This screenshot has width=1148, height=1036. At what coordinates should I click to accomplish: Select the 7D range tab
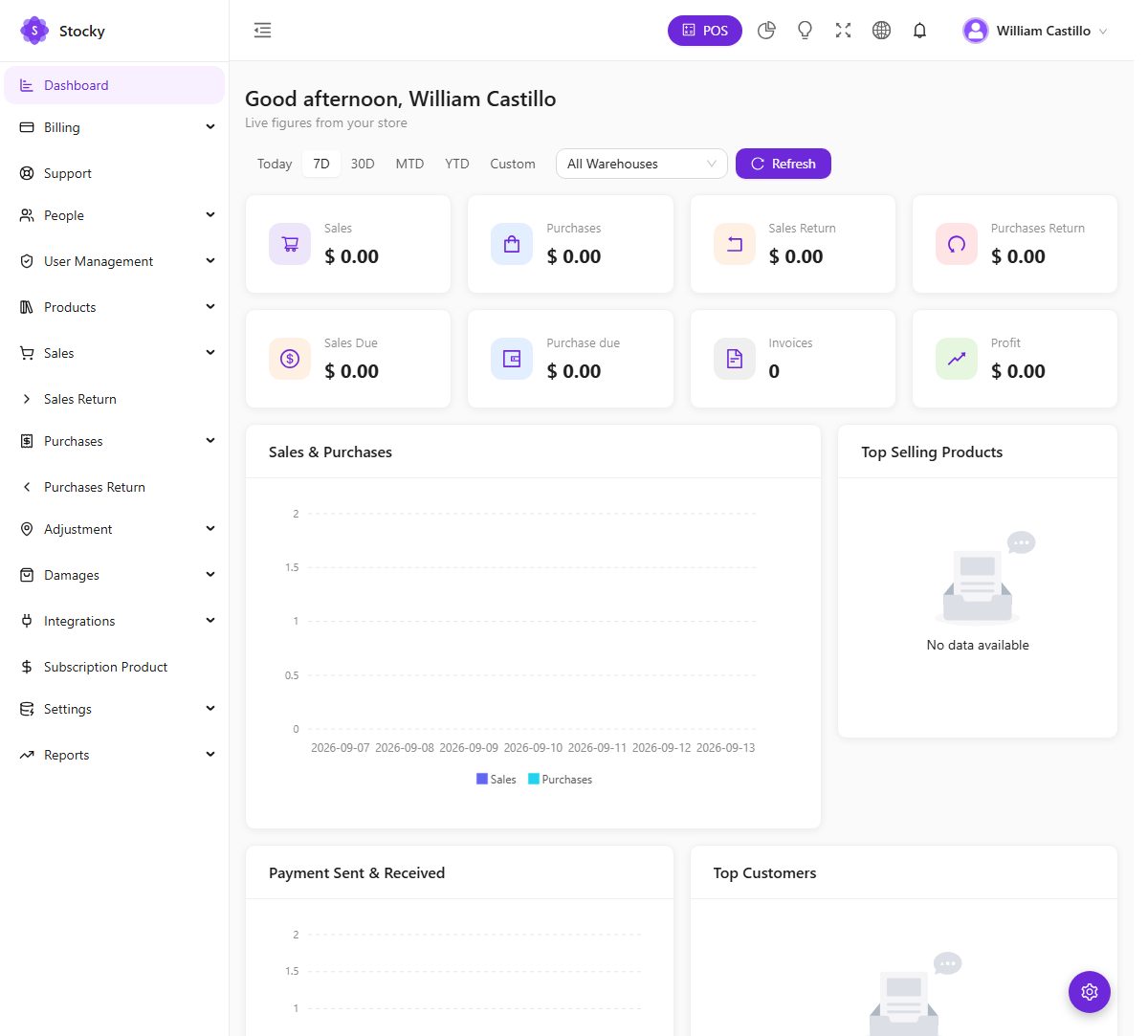coord(321,164)
